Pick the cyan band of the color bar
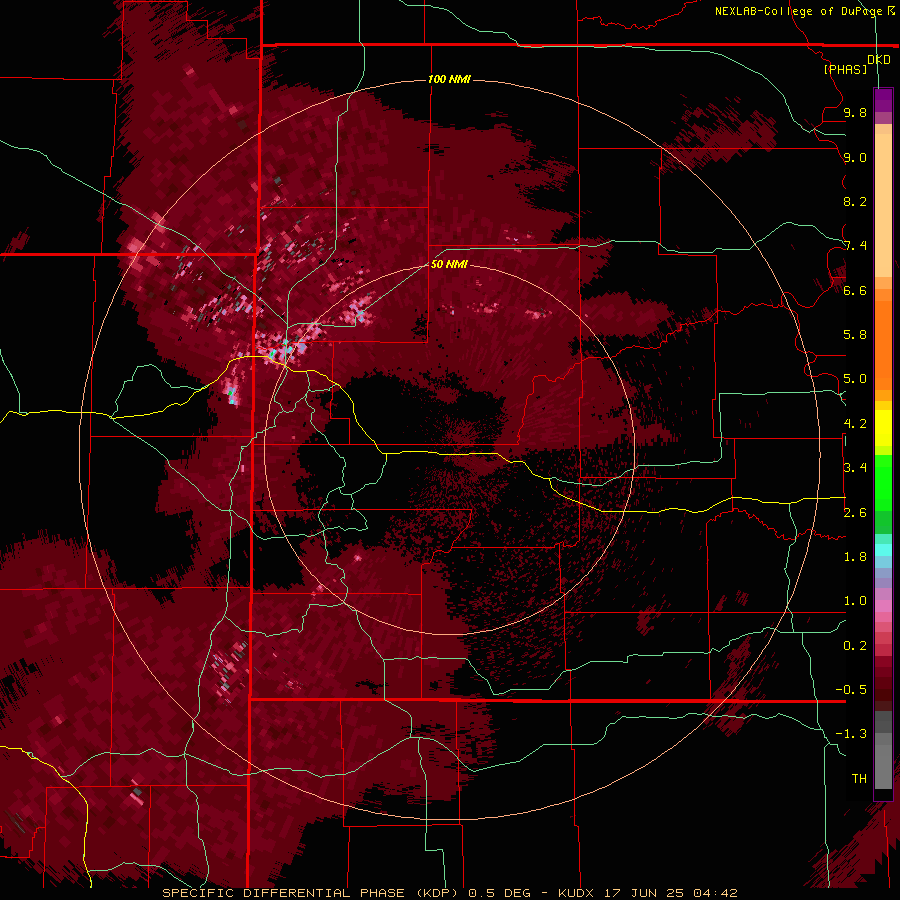The width and height of the screenshot is (900, 900). [883, 550]
